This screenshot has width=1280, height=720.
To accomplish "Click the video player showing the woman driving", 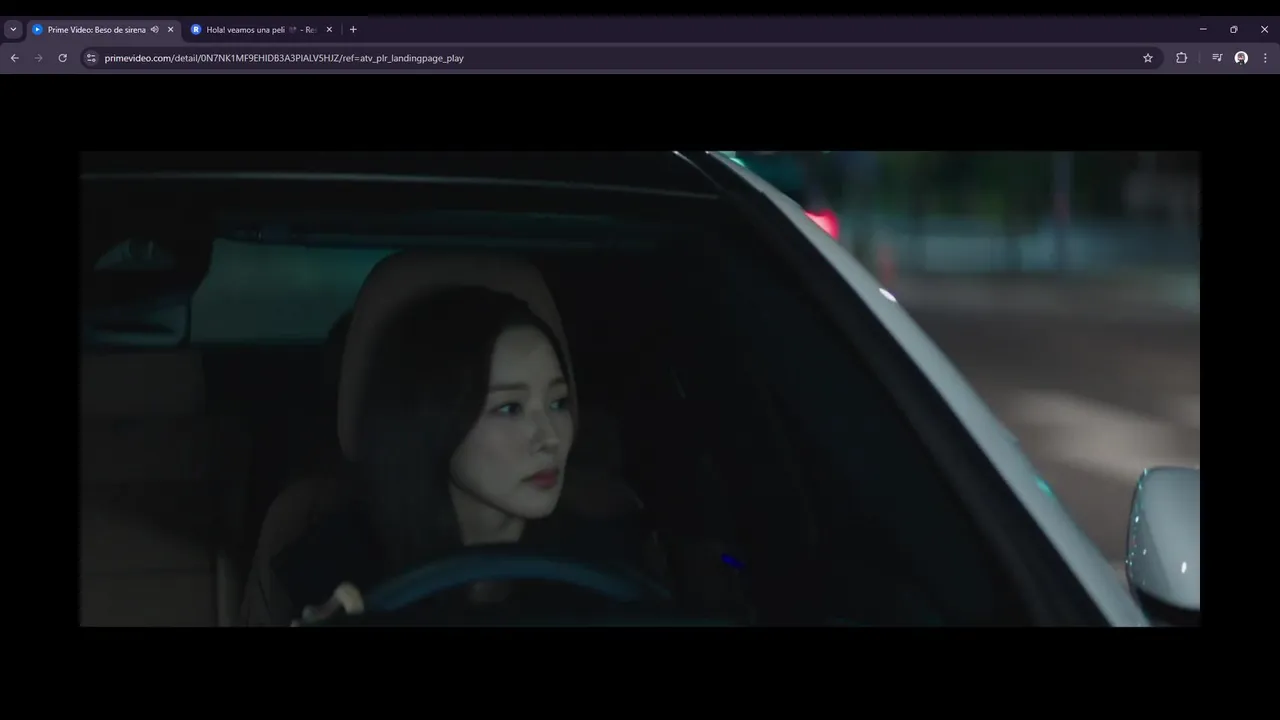I will tap(640, 389).
